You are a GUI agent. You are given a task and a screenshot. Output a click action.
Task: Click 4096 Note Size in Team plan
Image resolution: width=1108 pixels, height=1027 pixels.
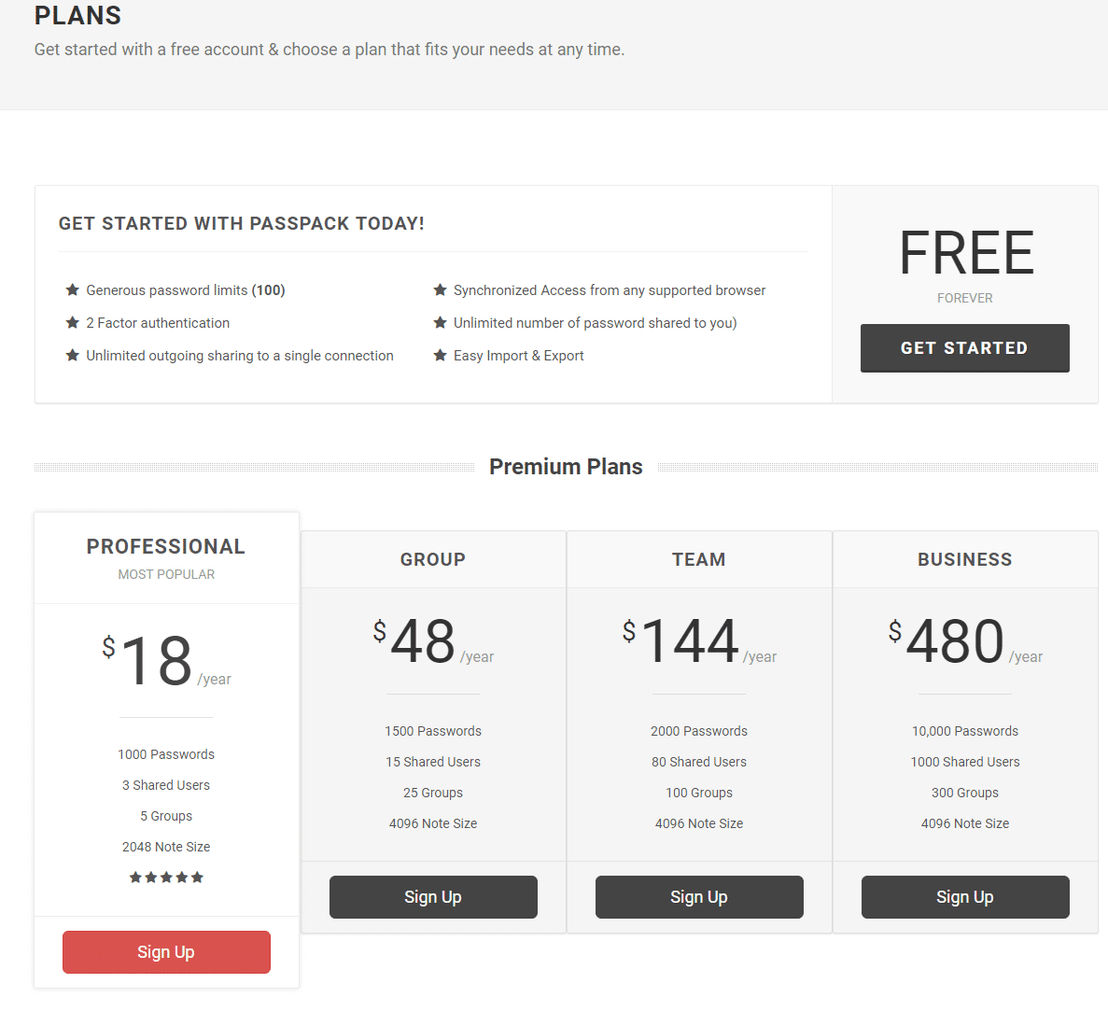pos(699,823)
